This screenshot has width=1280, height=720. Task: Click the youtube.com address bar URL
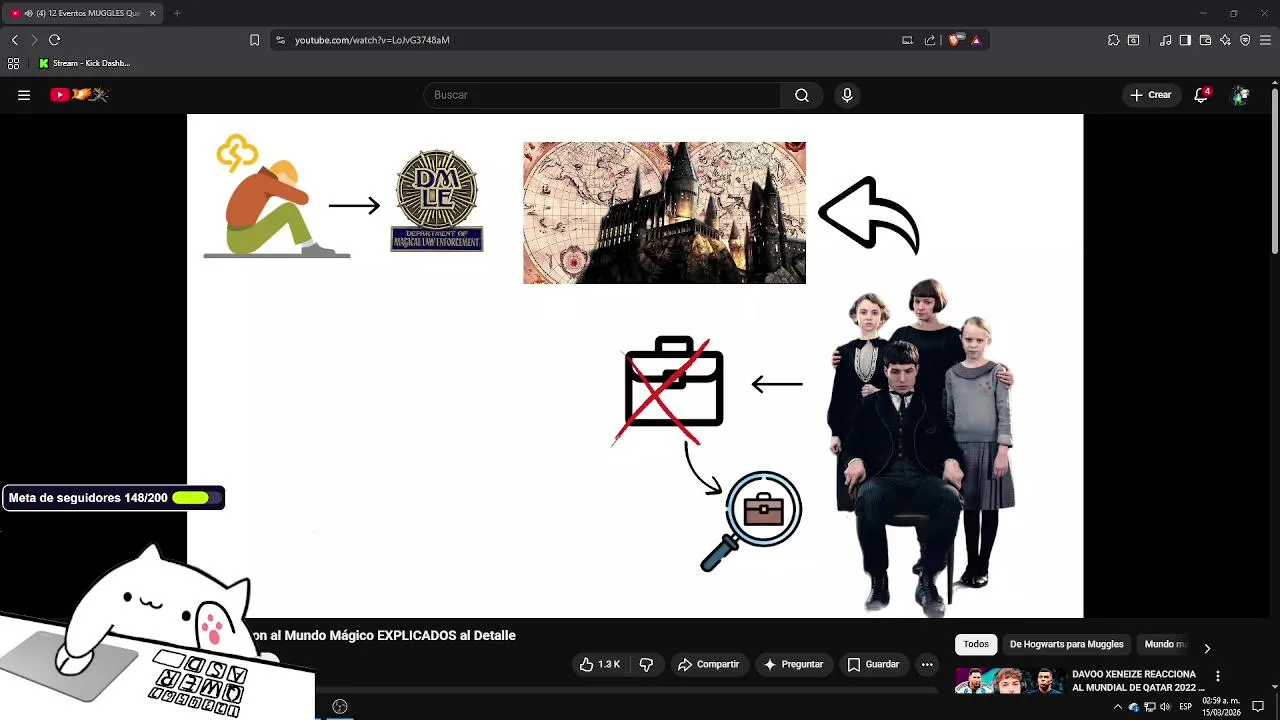pos(372,40)
